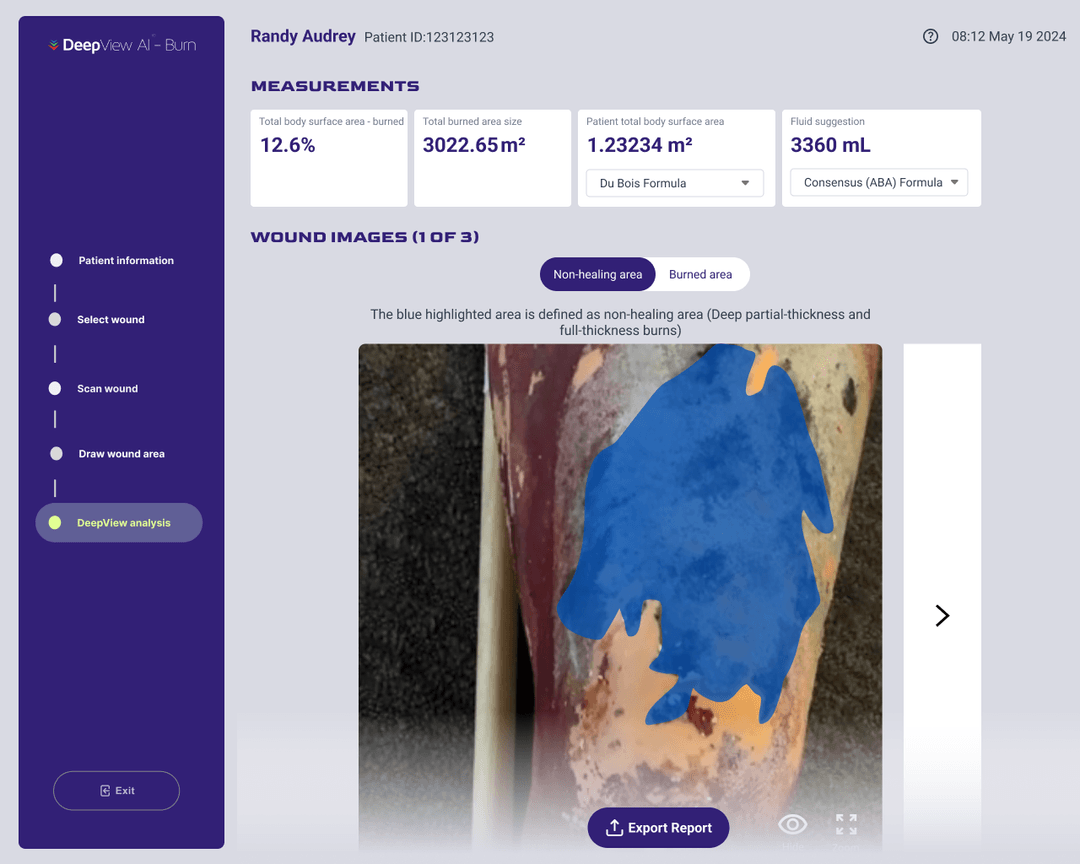
Task: Open the Scan wound step
Action: pyautogui.click(x=107, y=389)
